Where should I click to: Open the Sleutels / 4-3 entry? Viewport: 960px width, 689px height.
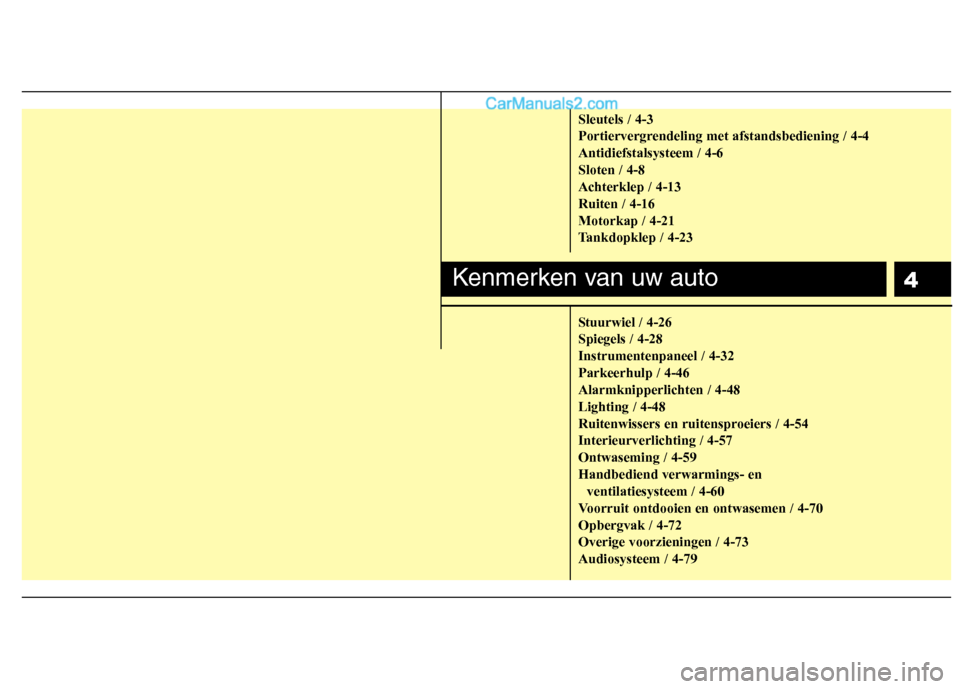pos(615,119)
